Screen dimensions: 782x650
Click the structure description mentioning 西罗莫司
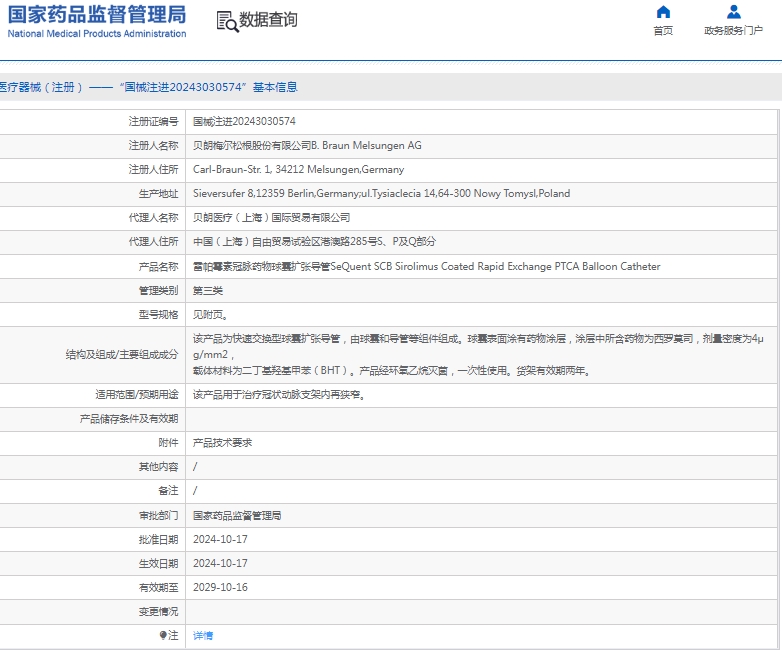[x=478, y=355]
